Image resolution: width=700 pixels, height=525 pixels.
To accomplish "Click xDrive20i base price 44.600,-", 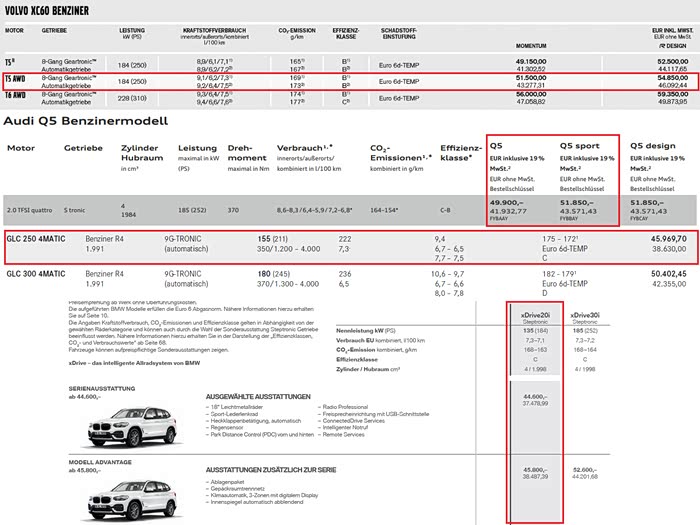I will coord(535,396).
